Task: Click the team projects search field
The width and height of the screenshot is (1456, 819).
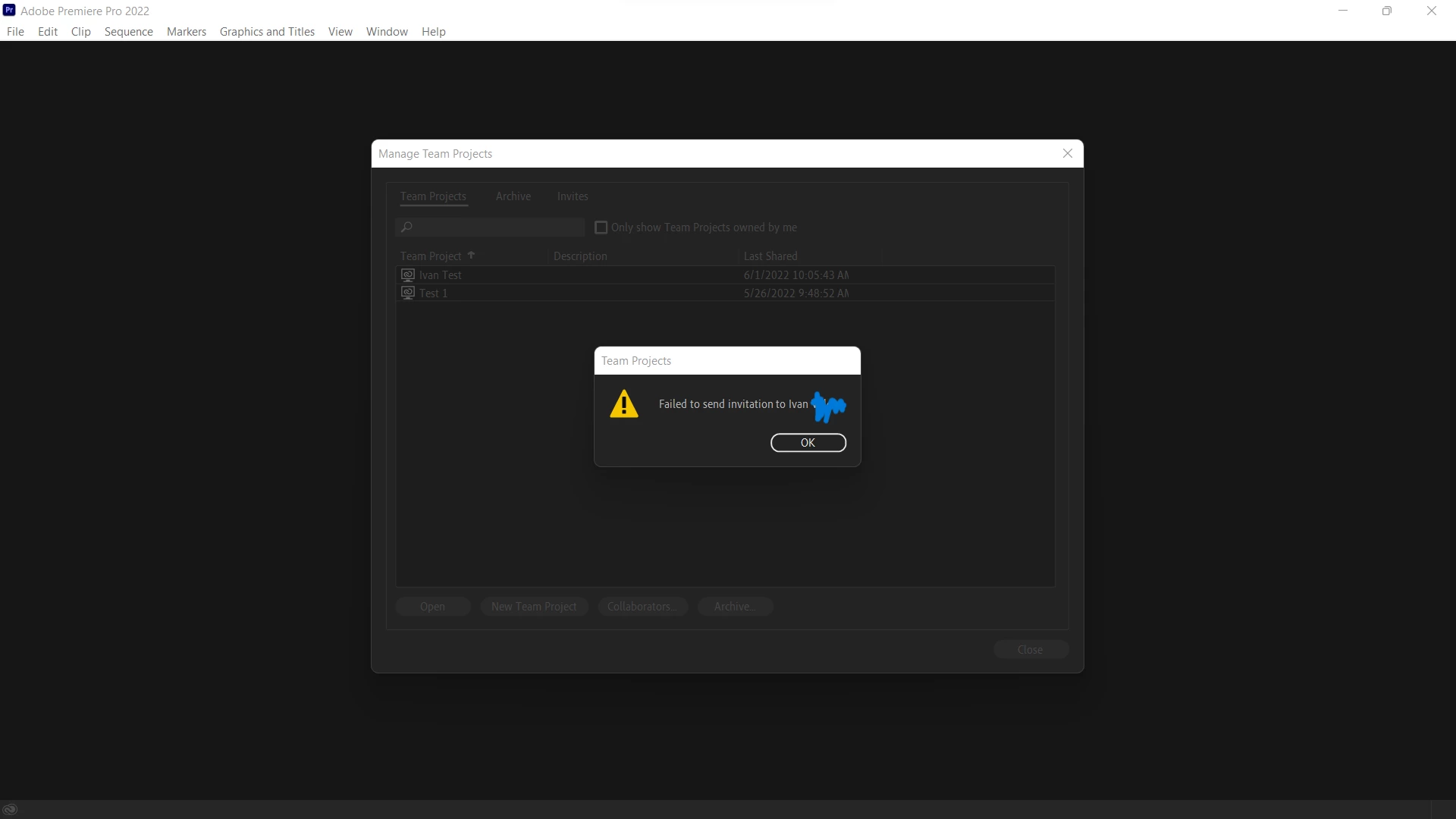Action: [497, 227]
